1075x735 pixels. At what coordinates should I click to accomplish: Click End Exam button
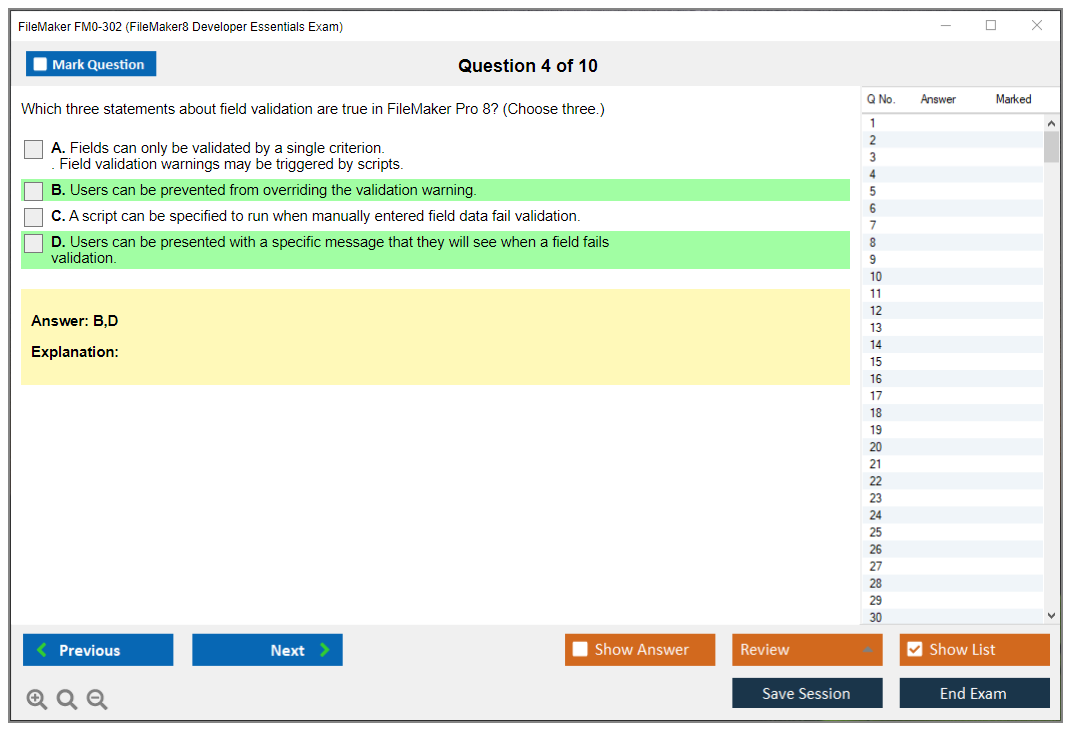tap(974, 693)
